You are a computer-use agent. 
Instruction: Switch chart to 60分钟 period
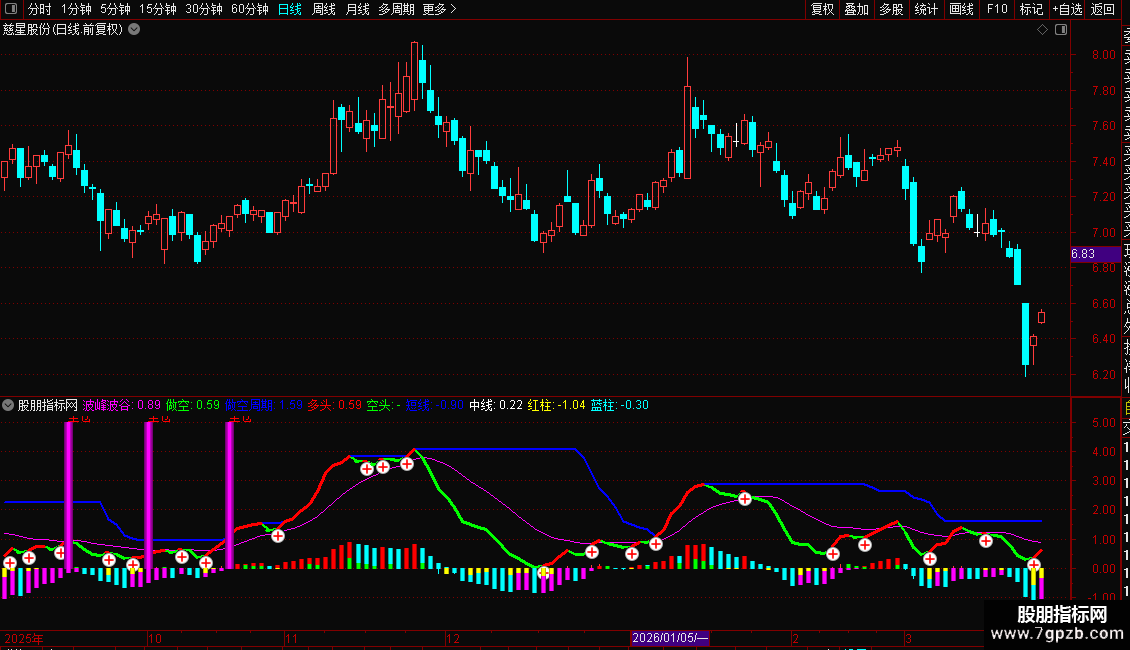tap(249, 9)
